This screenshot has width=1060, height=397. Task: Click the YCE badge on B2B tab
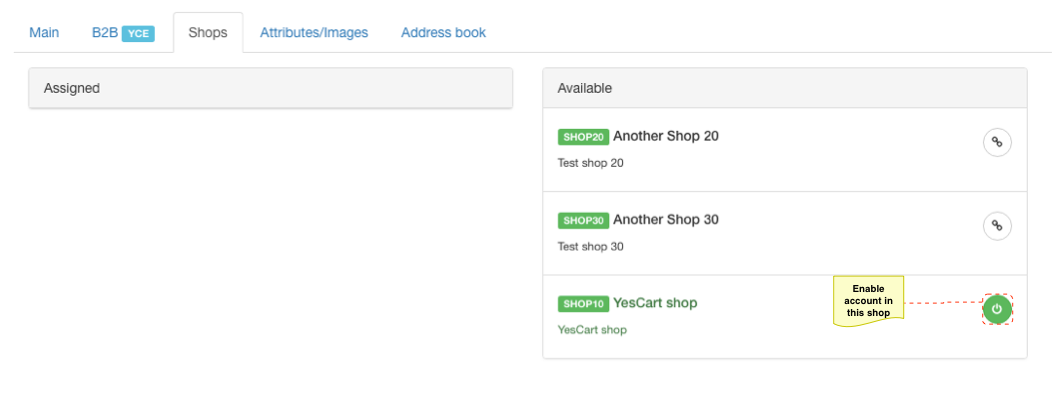click(138, 34)
